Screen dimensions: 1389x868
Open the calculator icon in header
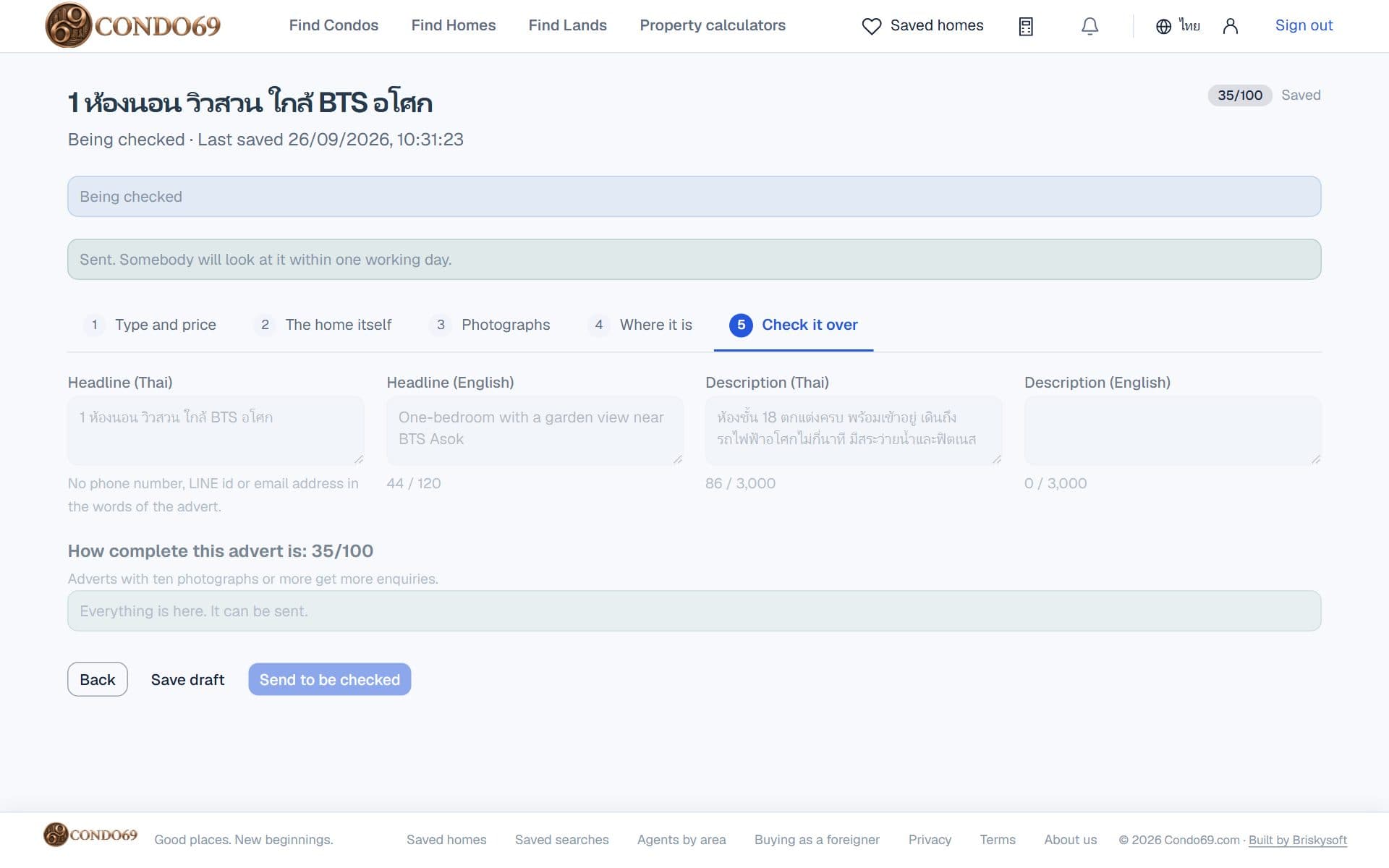point(1026,26)
